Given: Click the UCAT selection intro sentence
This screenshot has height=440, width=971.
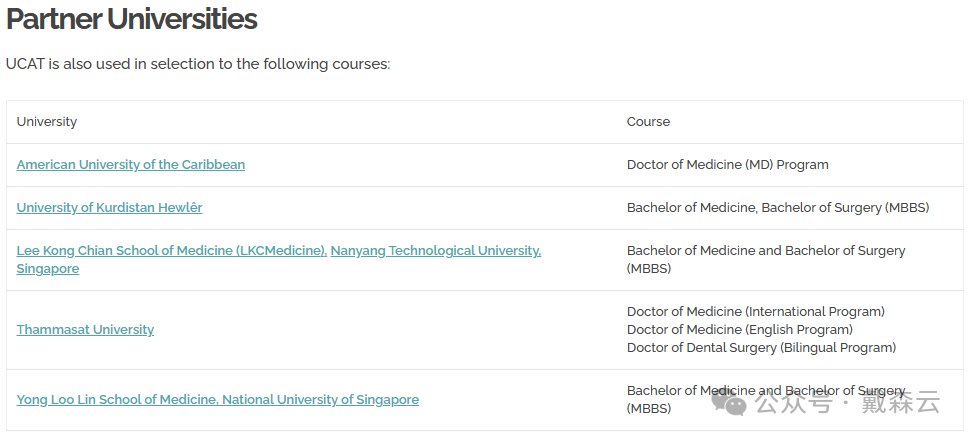Looking at the screenshot, I should 198,64.
